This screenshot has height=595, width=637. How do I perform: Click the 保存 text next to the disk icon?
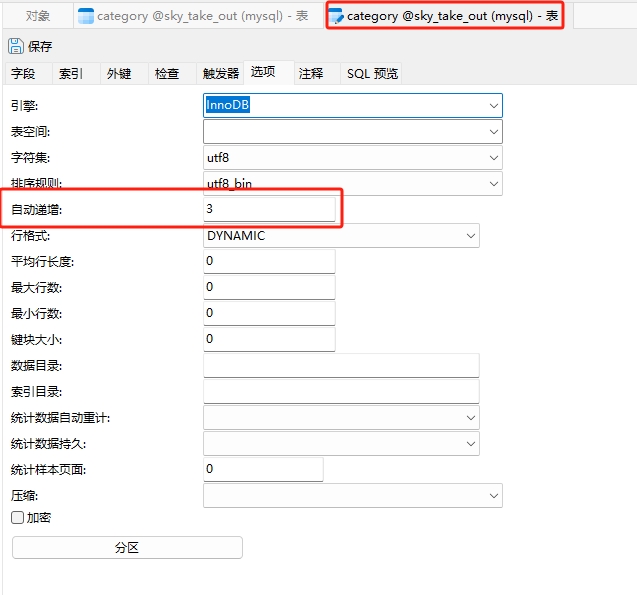40,47
